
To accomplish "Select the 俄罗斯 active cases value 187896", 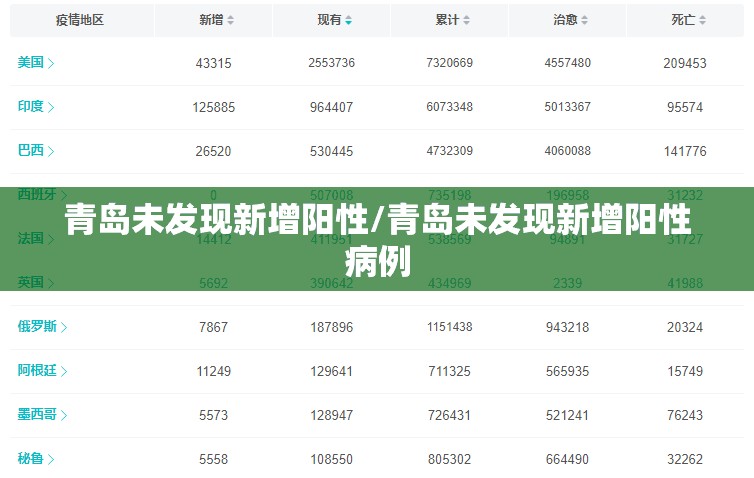I will click(331, 327).
